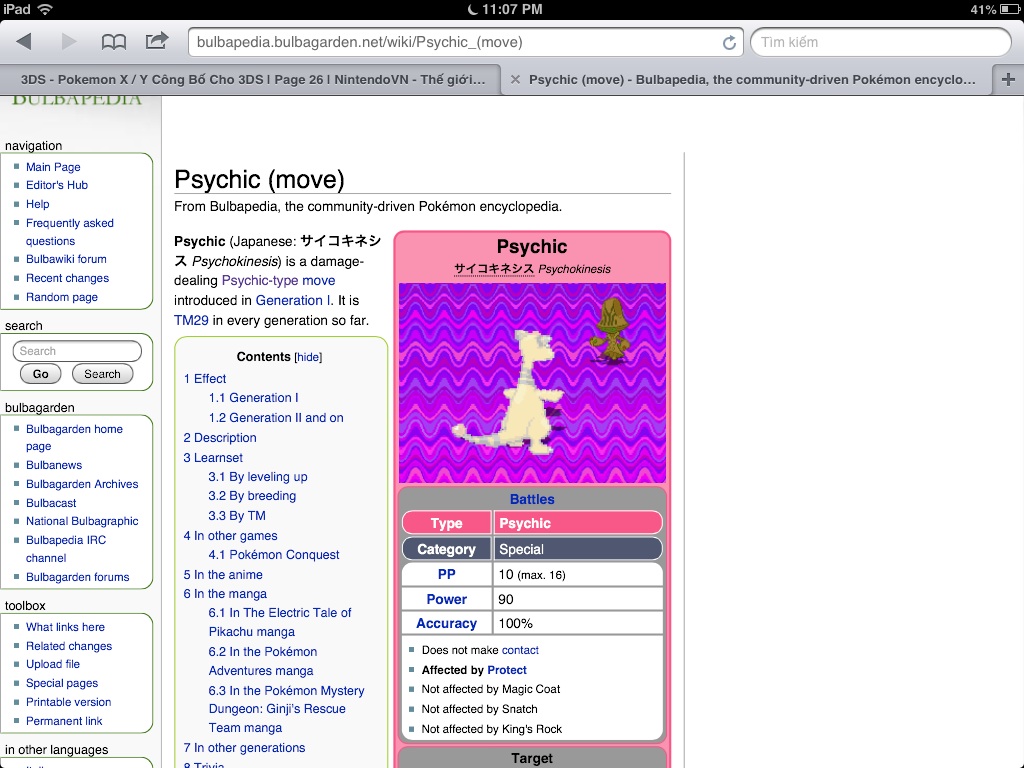Image resolution: width=1024 pixels, height=768 pixels.
Task: Tap the Tìm kiếm search field
Action: 880,42
